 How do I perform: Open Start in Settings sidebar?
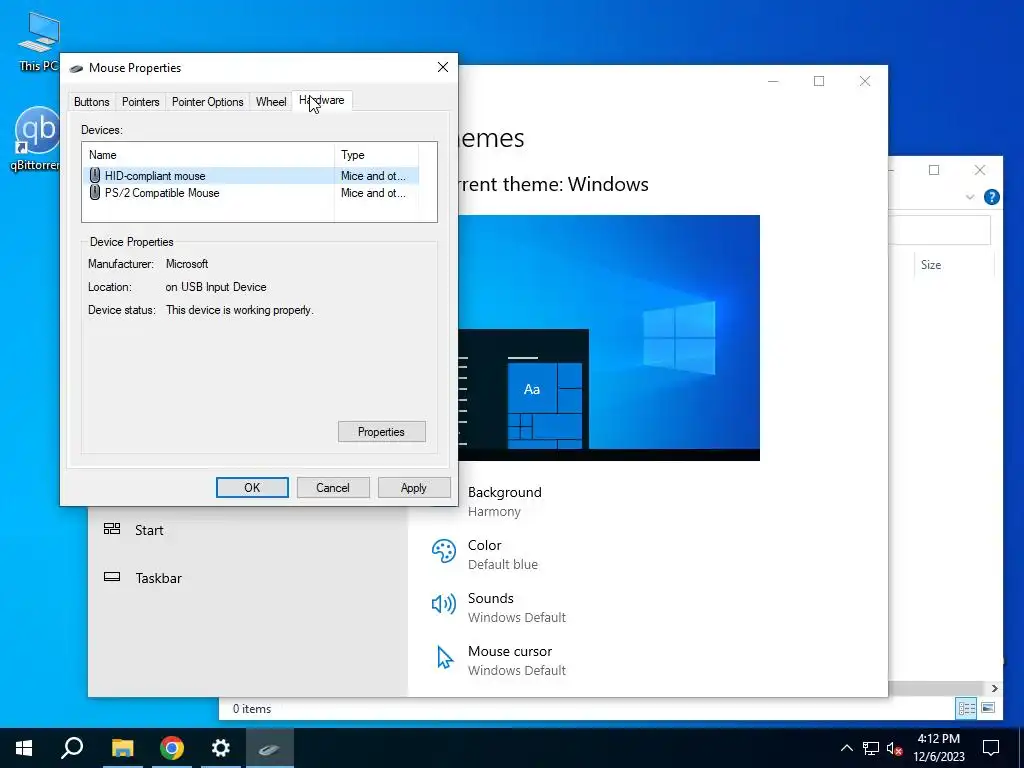click(x=149, y=530)
